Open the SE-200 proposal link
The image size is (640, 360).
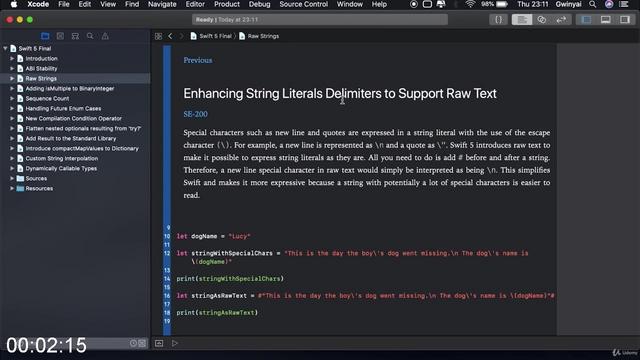(x=195, y=114)
